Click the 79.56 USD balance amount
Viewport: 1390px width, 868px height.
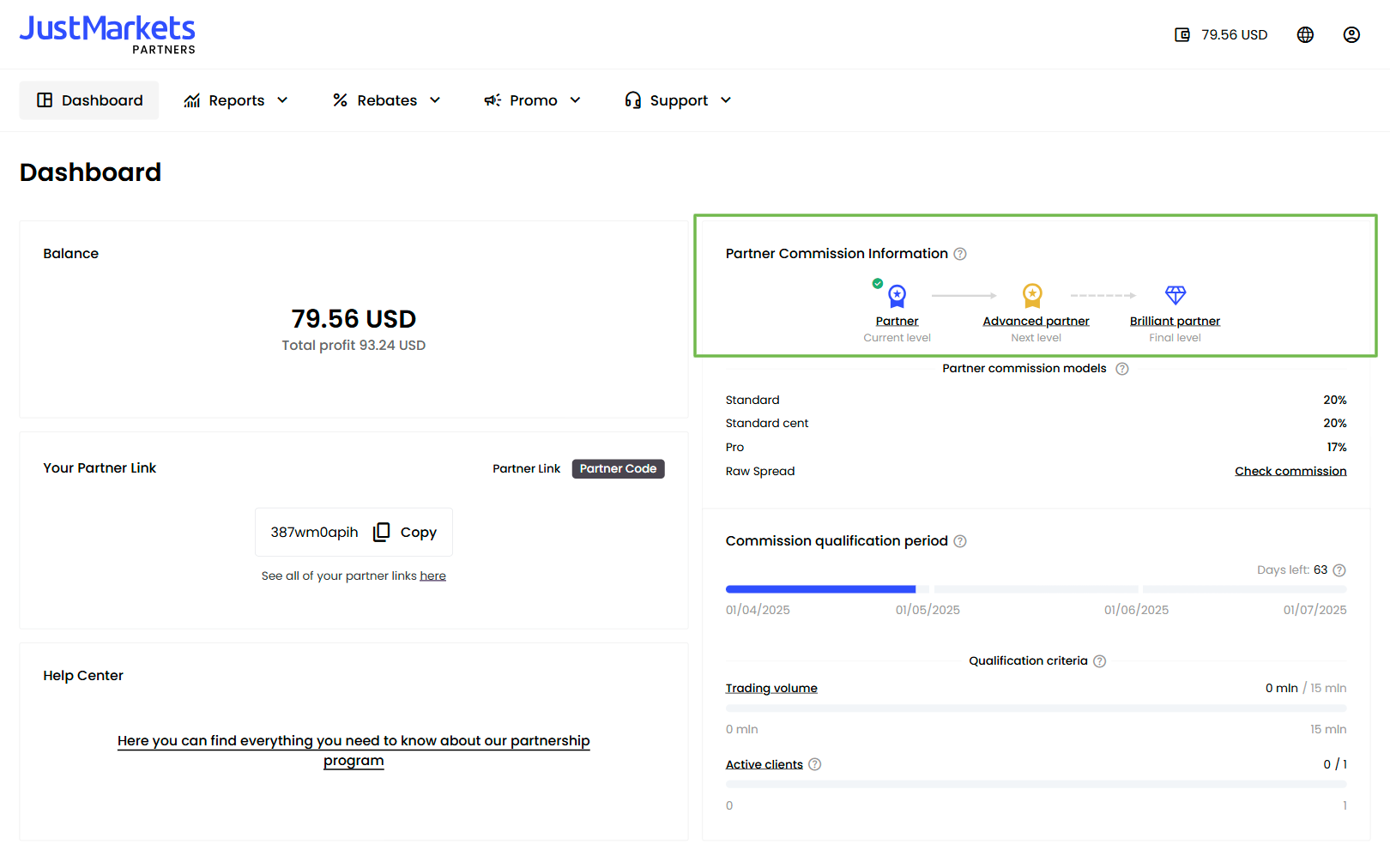pos(354,319)
